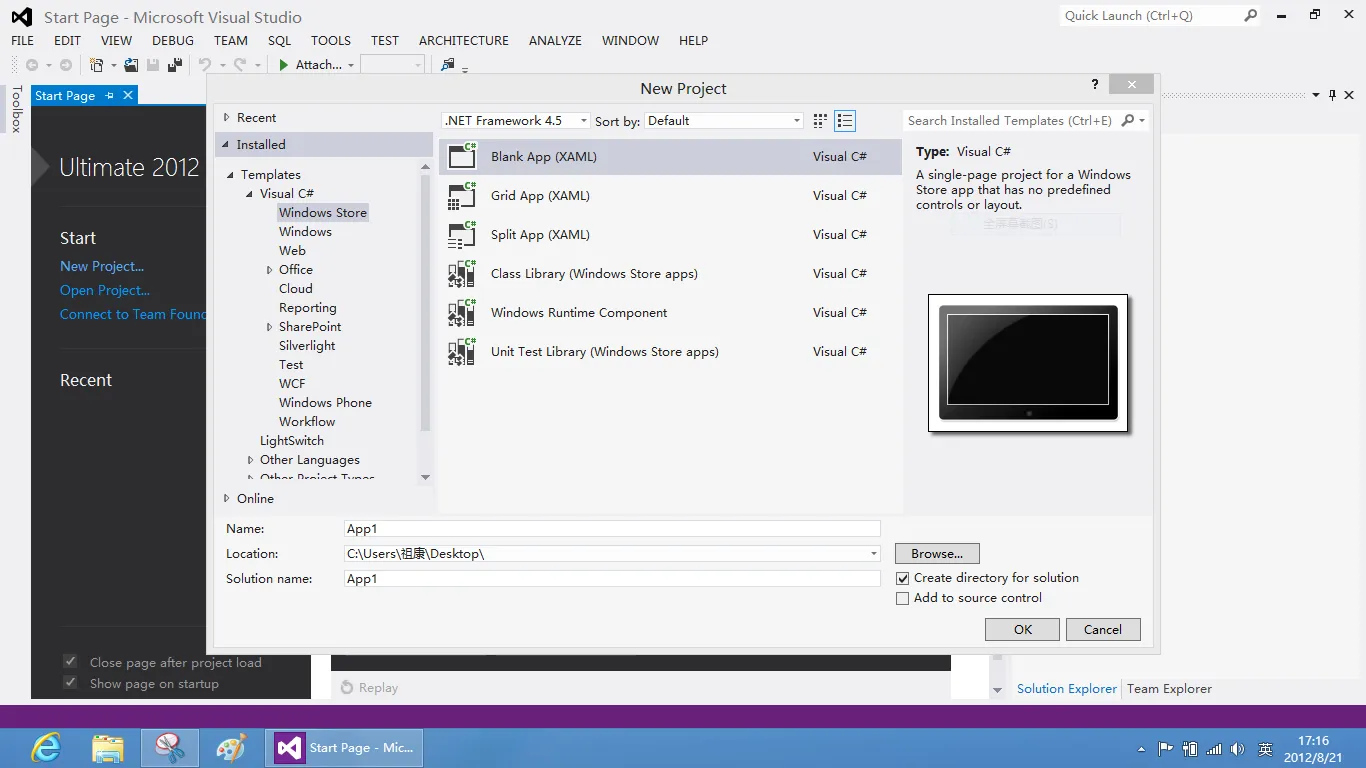Switch to small icons template view

pos(820,121)
